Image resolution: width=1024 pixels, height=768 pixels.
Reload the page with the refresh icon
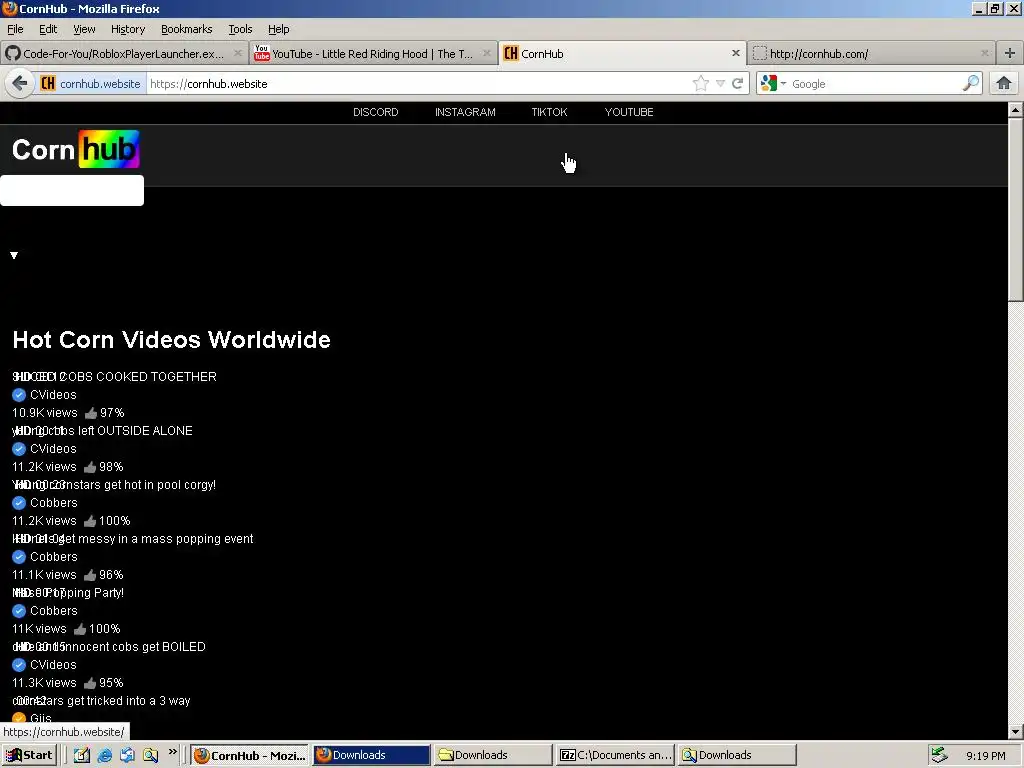[x=737, y=84]
